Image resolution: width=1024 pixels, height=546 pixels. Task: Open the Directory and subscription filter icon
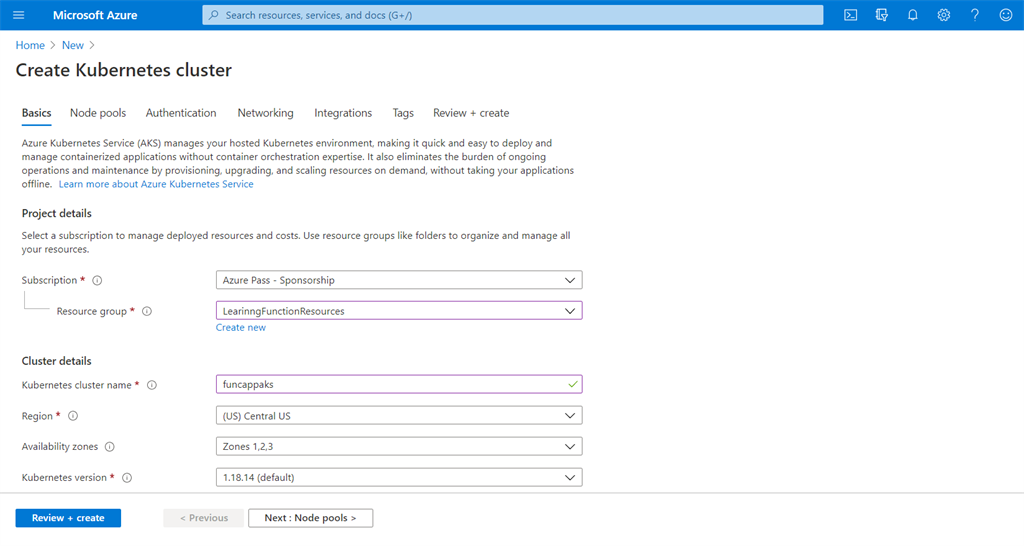[882, 15]
